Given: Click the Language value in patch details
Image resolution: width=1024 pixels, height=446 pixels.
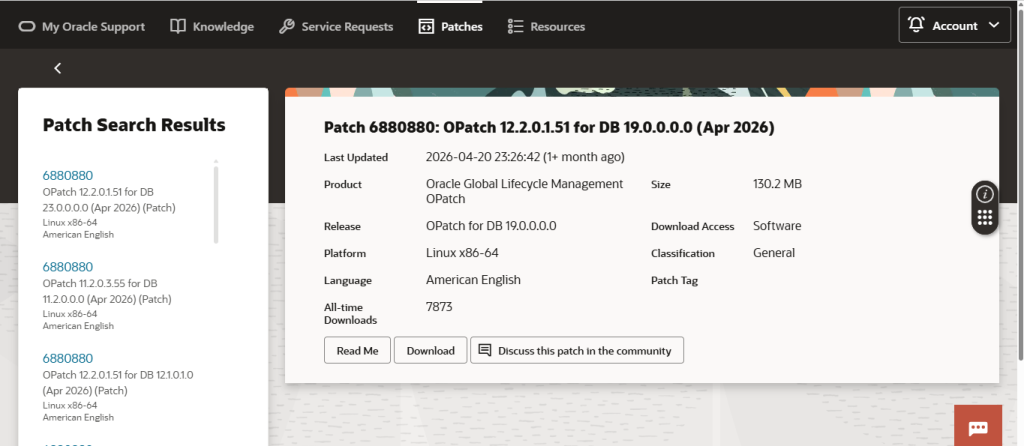Looking at the screenshot, I should tap(473, 279).
